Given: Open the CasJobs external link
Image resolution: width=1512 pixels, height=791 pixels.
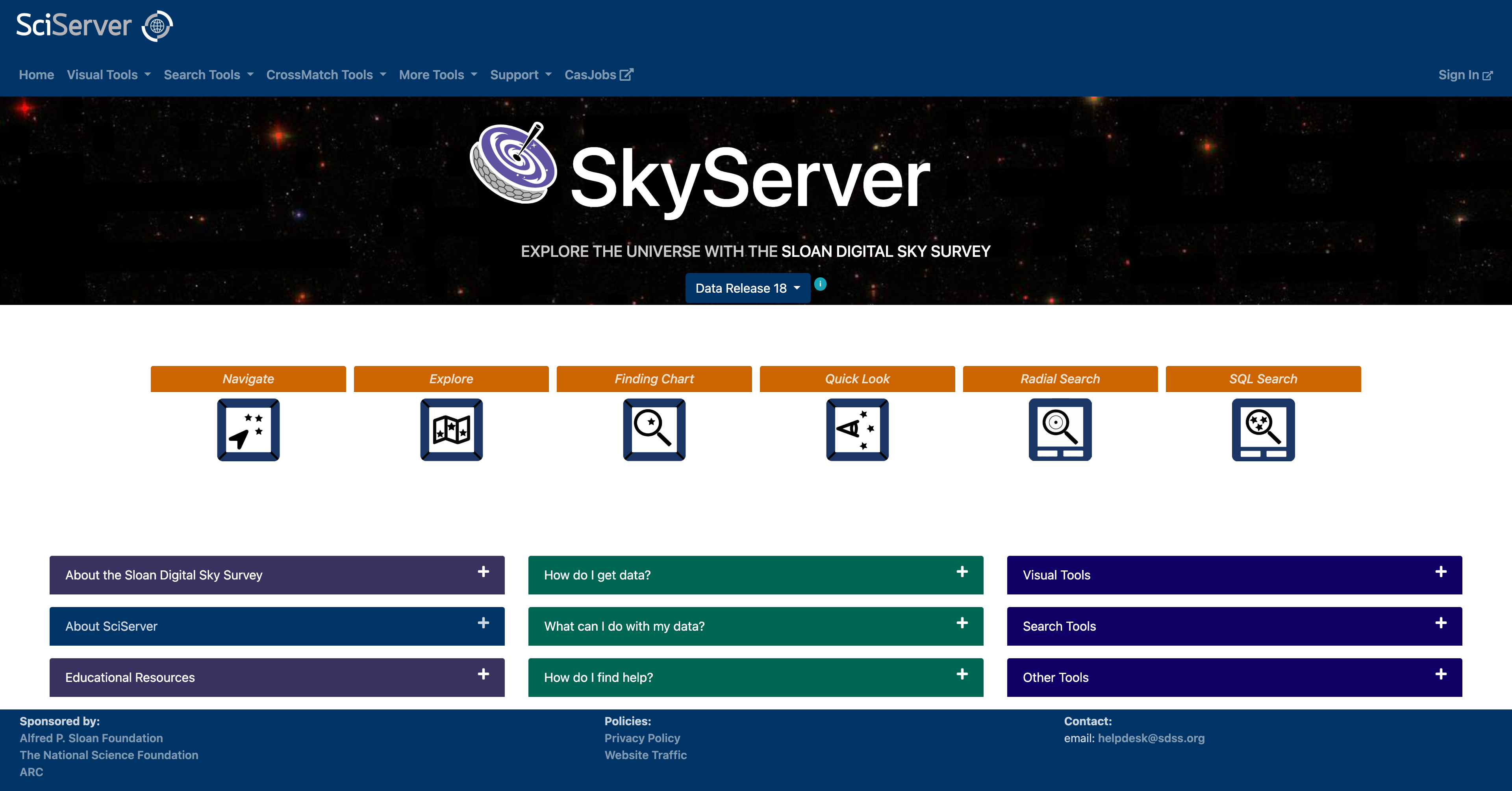Looking at the screenshot, I should click(598, 74).
